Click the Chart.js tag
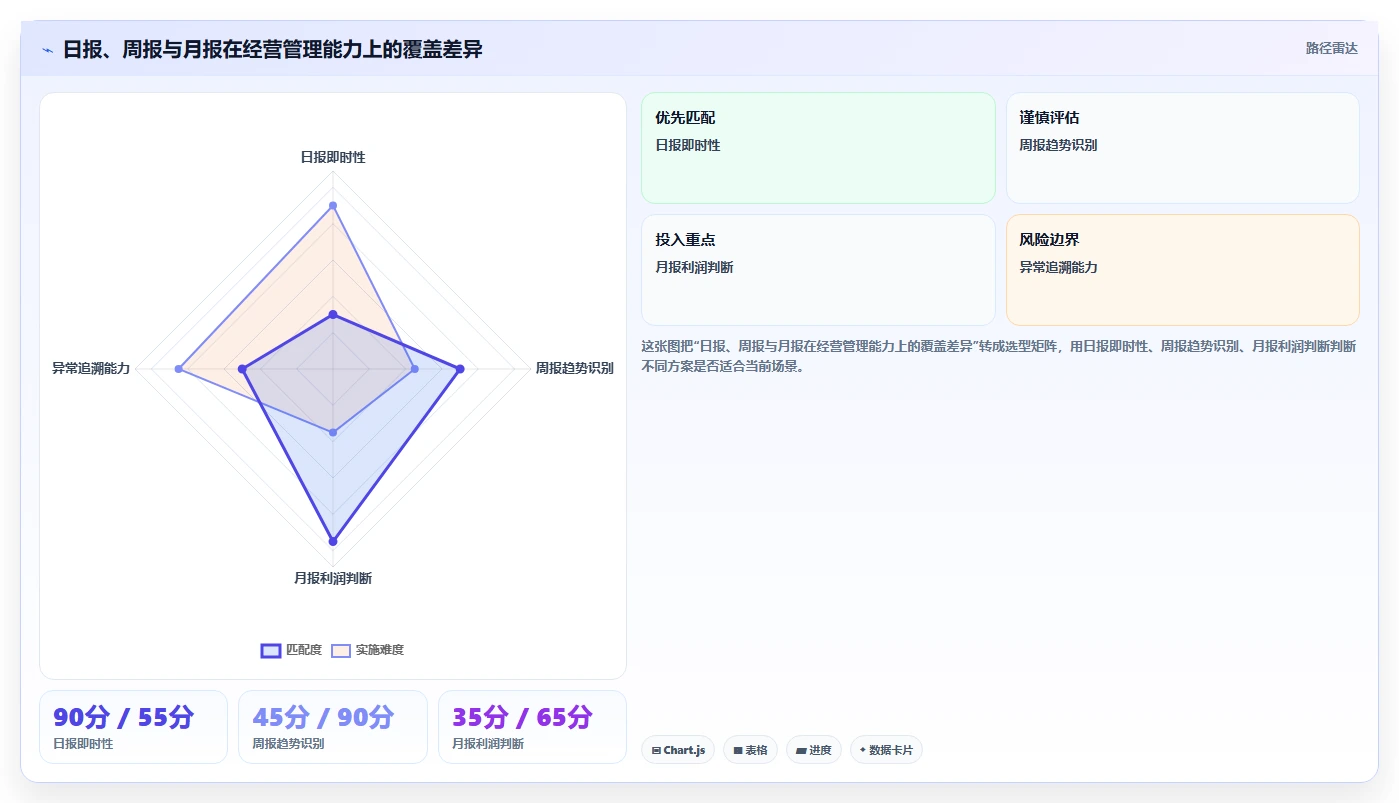 tap(678, 750)
